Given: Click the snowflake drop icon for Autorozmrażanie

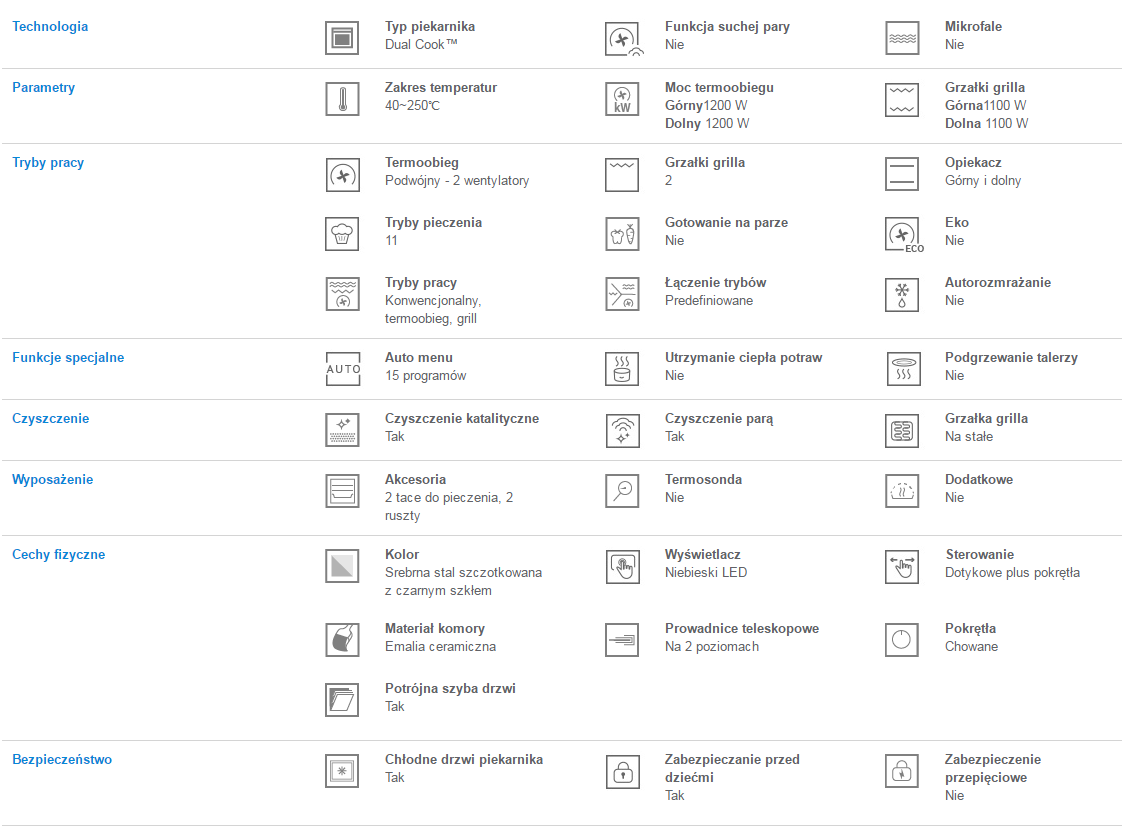Looking at the screenshot, I should (x=902, y=294).
